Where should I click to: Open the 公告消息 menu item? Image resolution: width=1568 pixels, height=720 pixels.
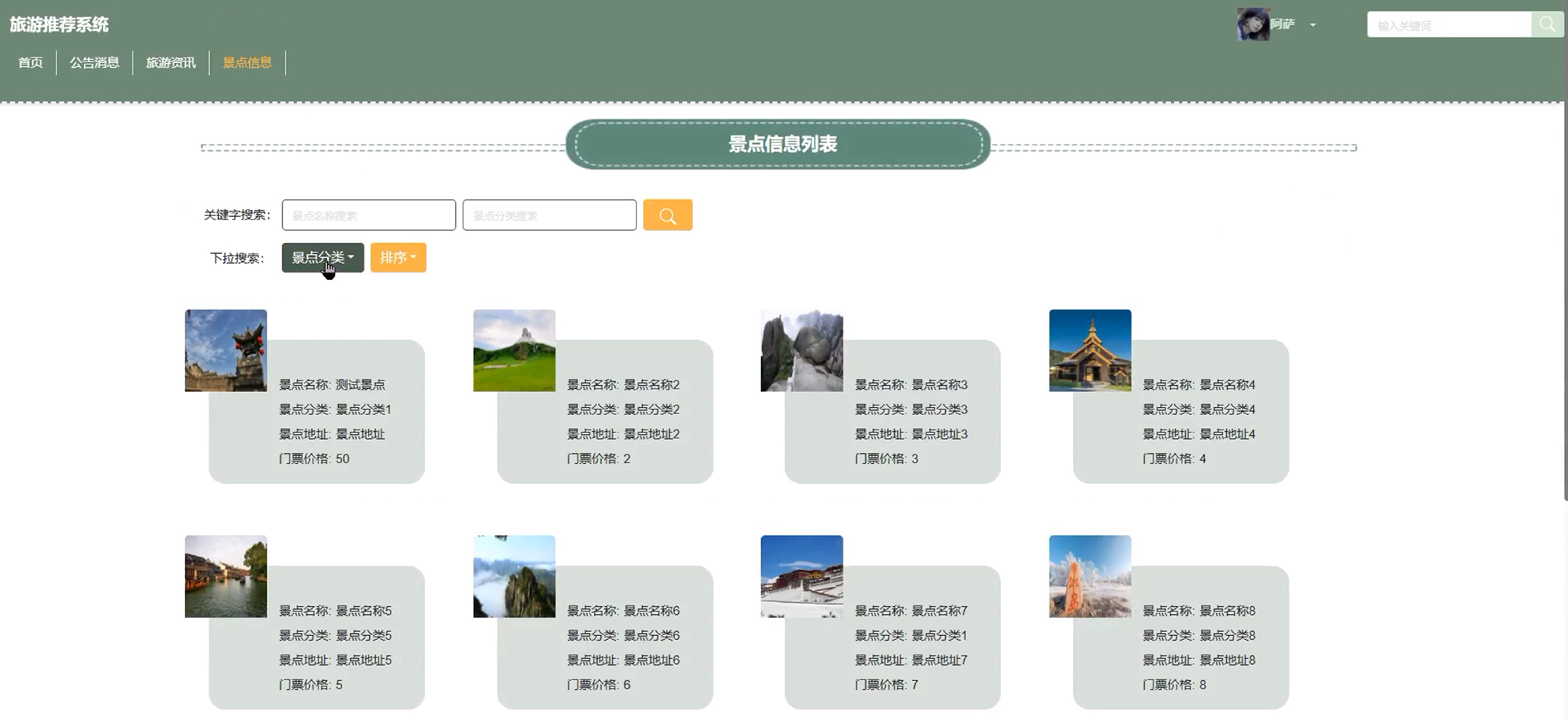(94, 63)
